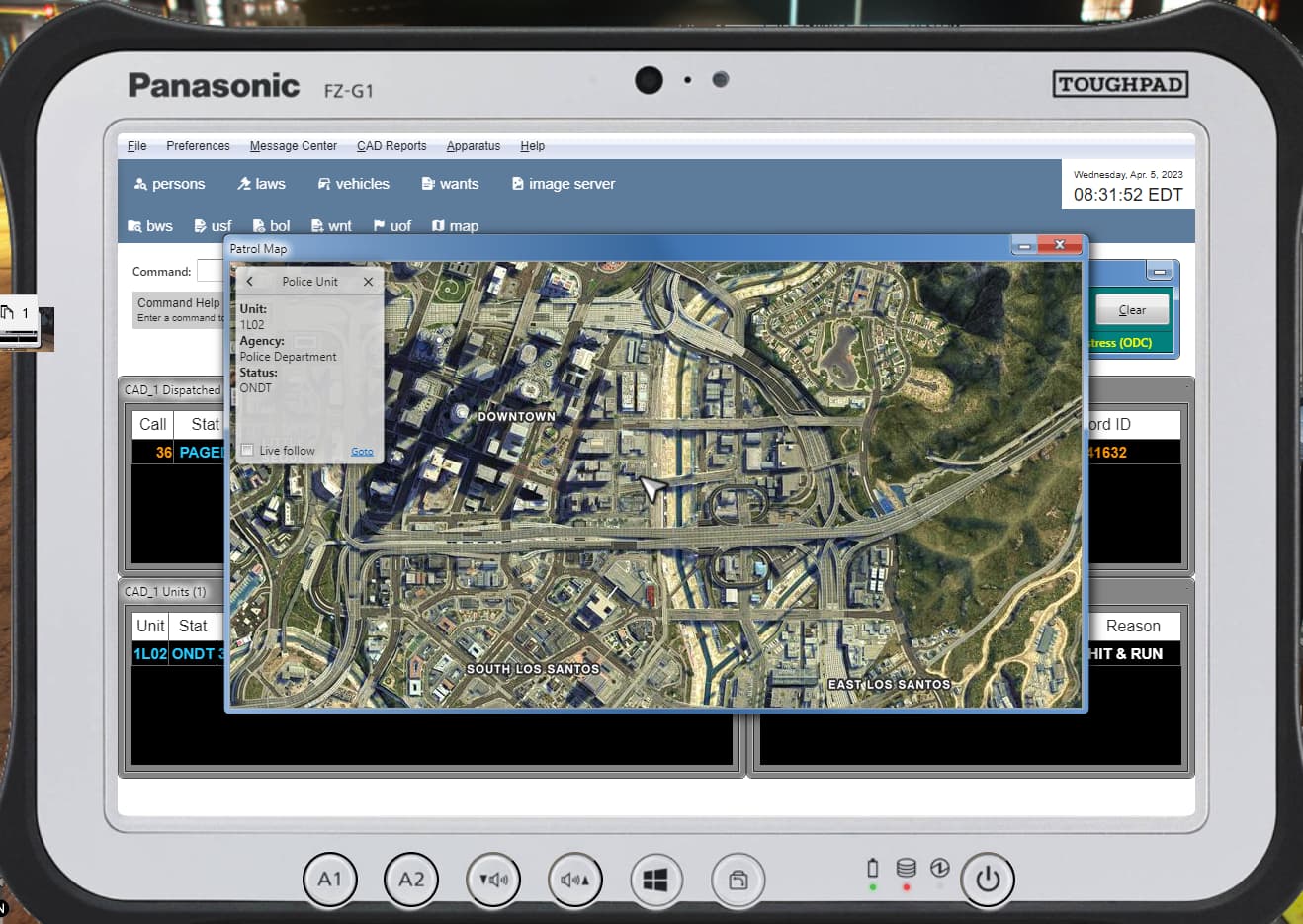Open the wants query
1303x924 pixels.
pyautogui.click(x=450, y=184)
